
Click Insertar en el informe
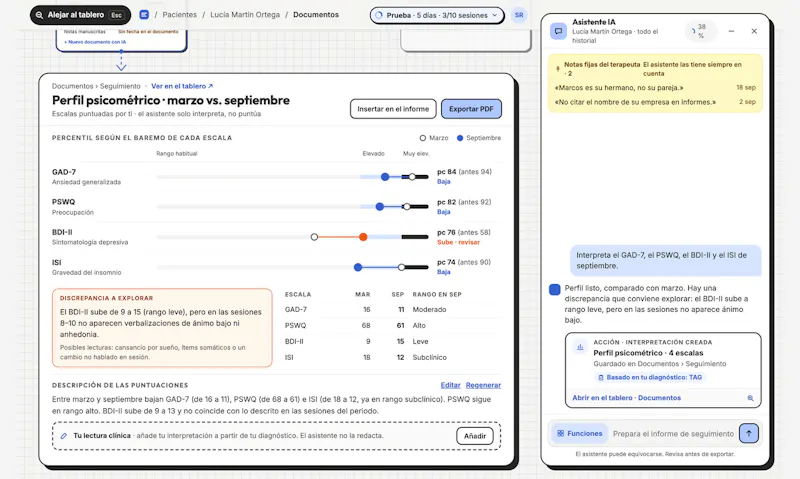tap(393, 109)
